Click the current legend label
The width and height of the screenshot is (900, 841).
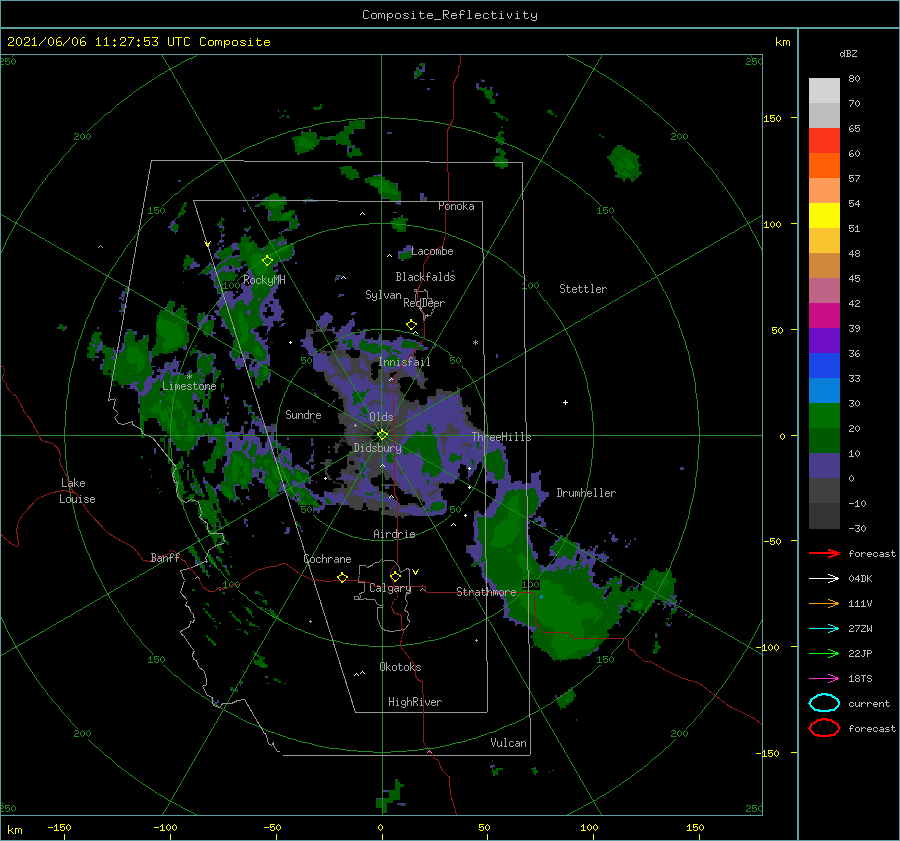[869, 703]
